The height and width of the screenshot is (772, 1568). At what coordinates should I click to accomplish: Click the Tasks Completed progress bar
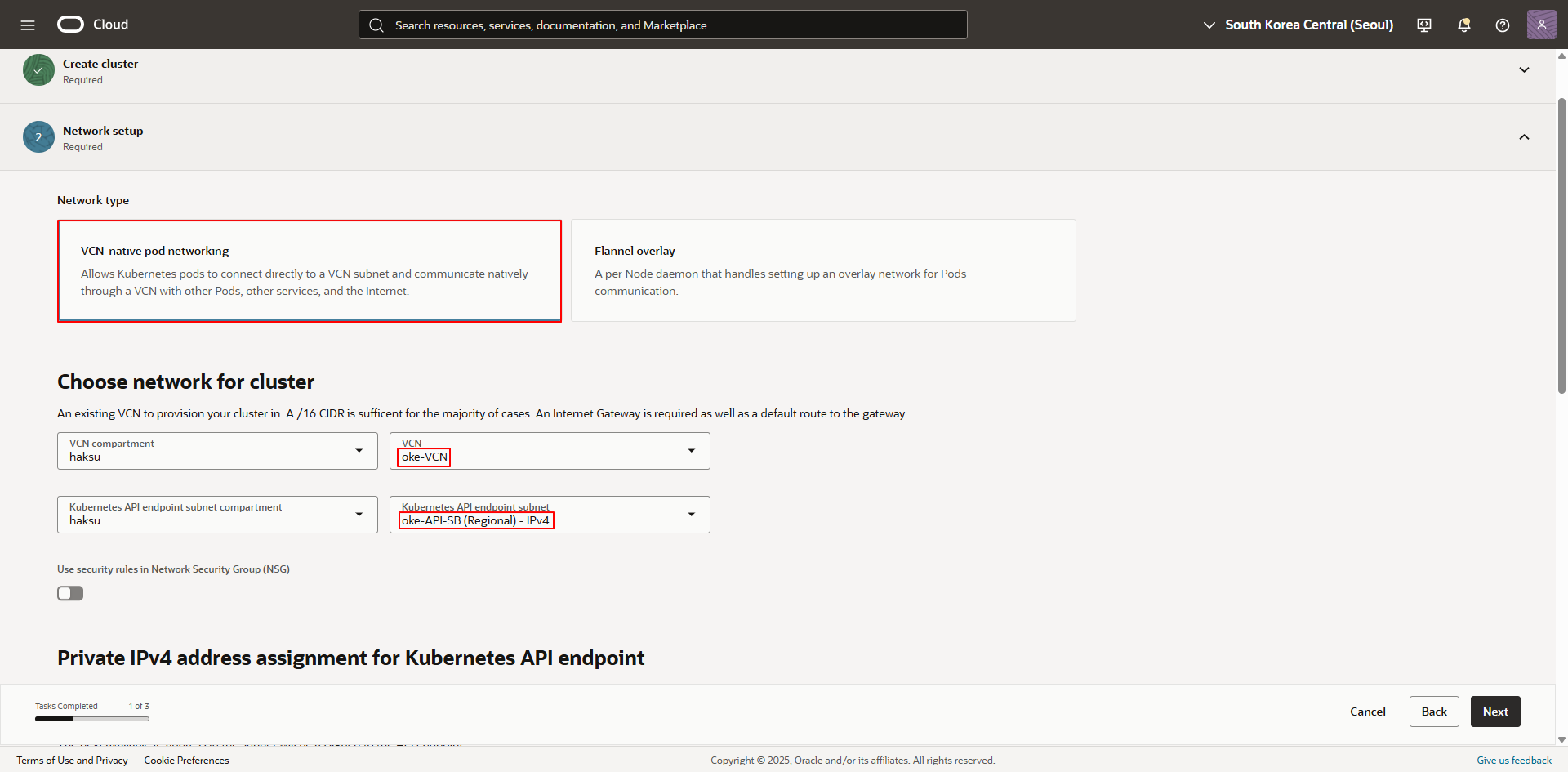(x=91, y=719)
